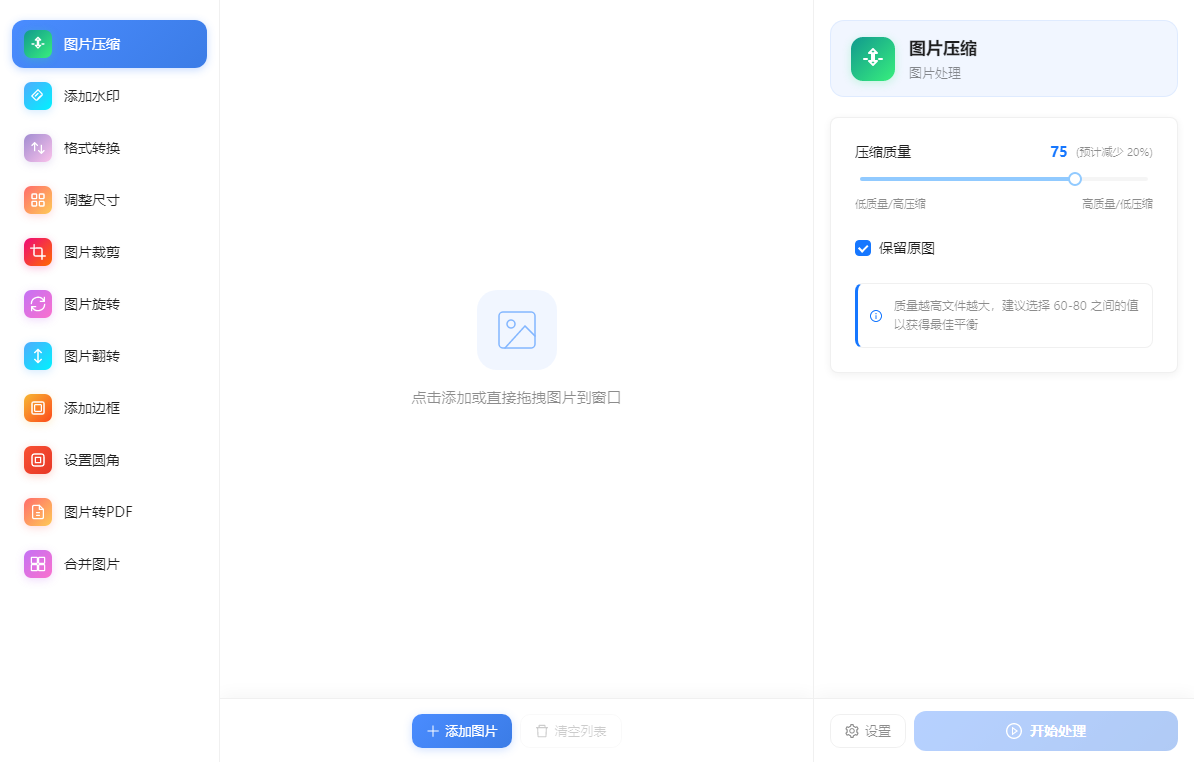
Task: Click the 图片转PDF document icon
Action: click(38, 512)
